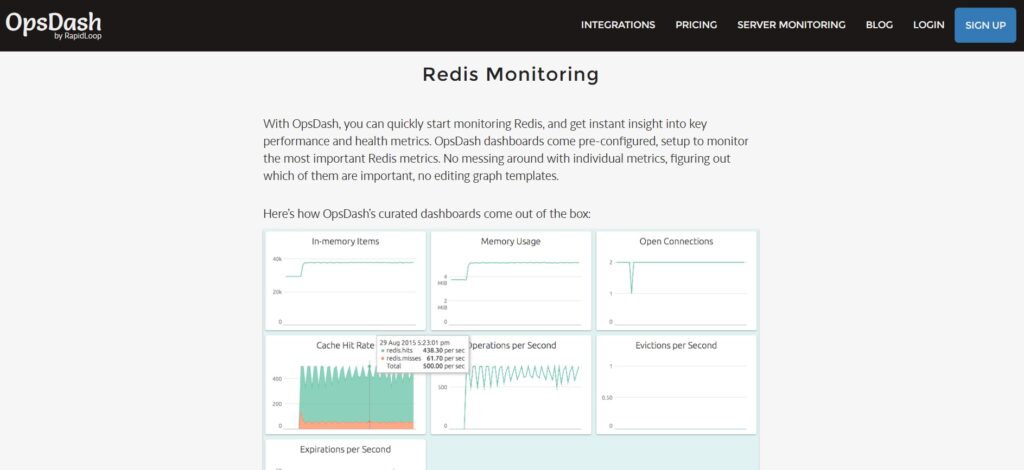Click the redis.misses entry in the tooltip
1024x470 pixels.
pyautogui.click(x=402, y=359)
